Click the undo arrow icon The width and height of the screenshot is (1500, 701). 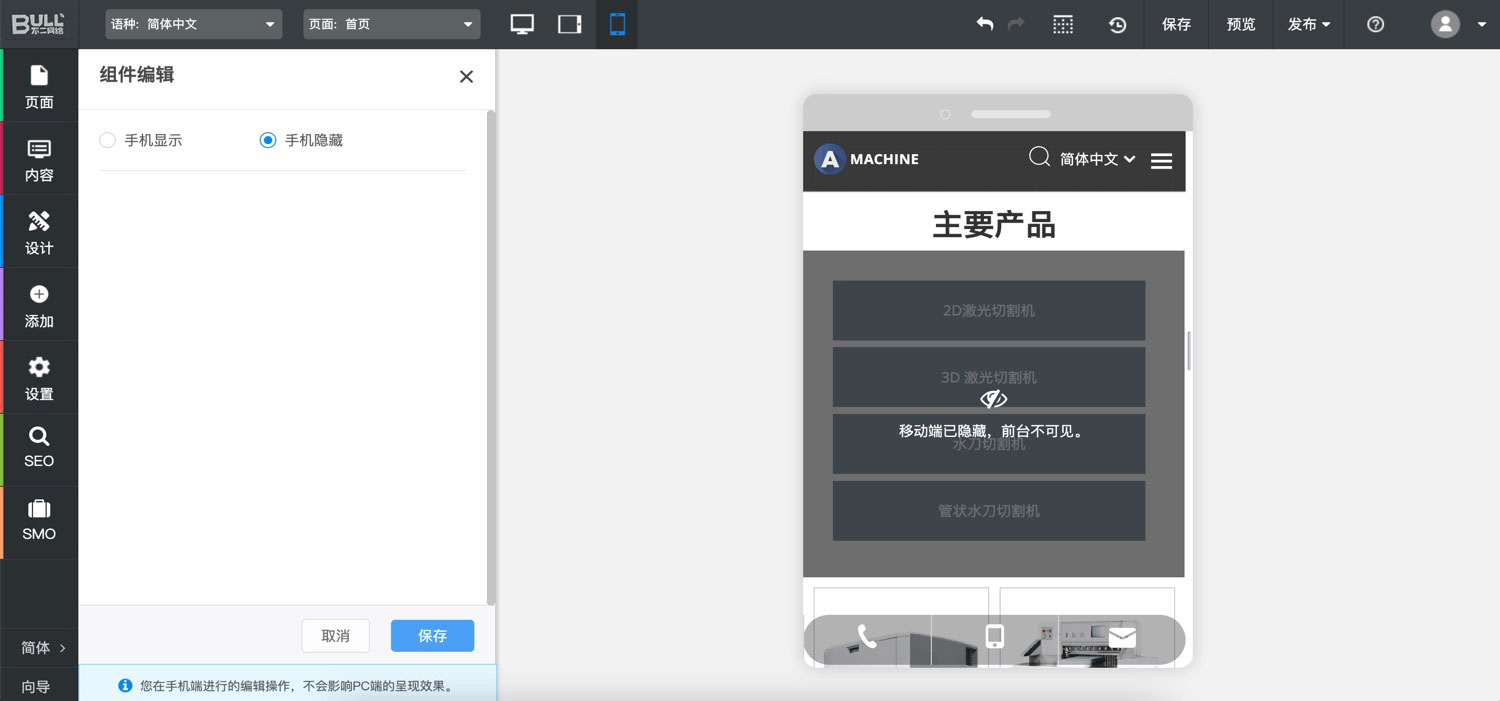tap(985, 24)
